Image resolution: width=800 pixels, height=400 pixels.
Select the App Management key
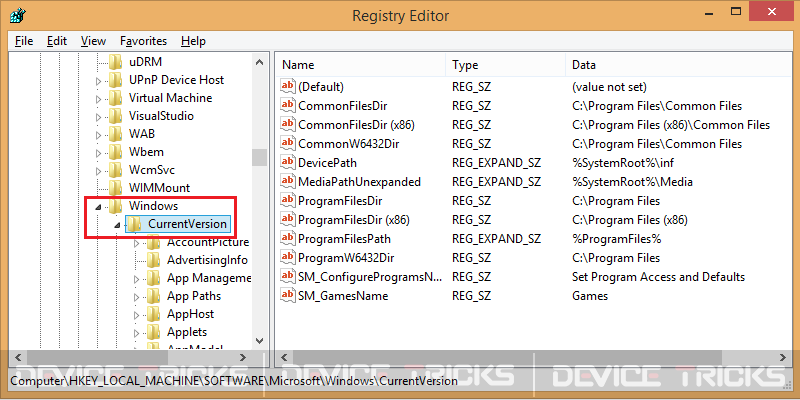209,278
